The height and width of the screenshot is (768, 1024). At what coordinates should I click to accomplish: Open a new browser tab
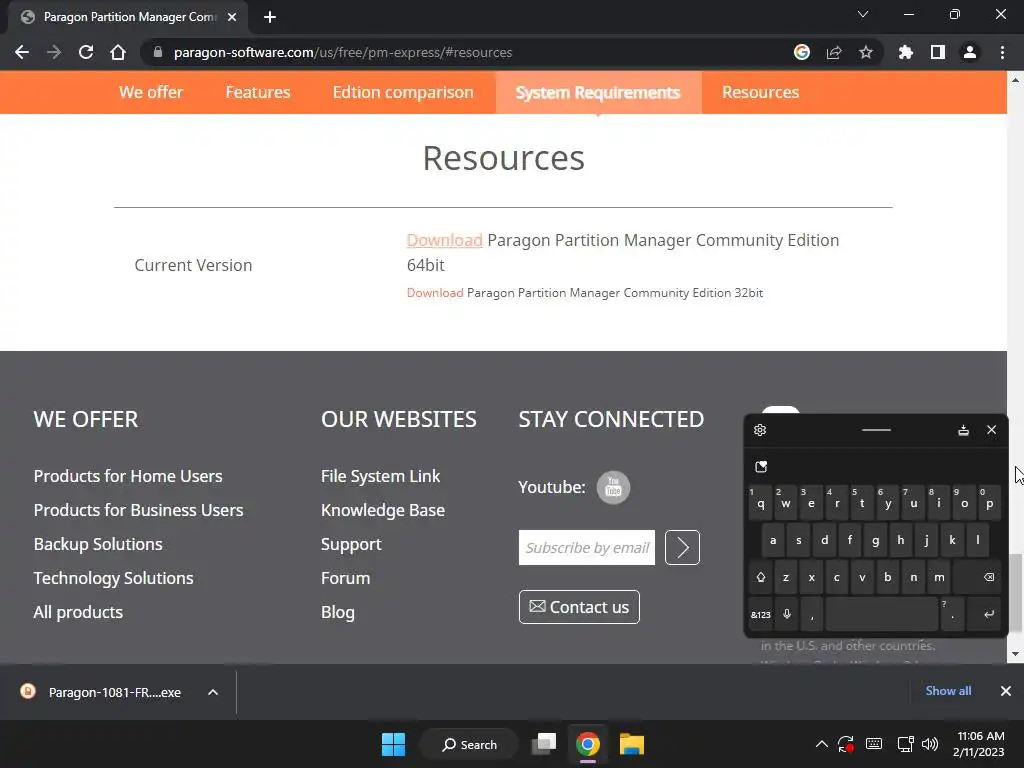point(270,17)
